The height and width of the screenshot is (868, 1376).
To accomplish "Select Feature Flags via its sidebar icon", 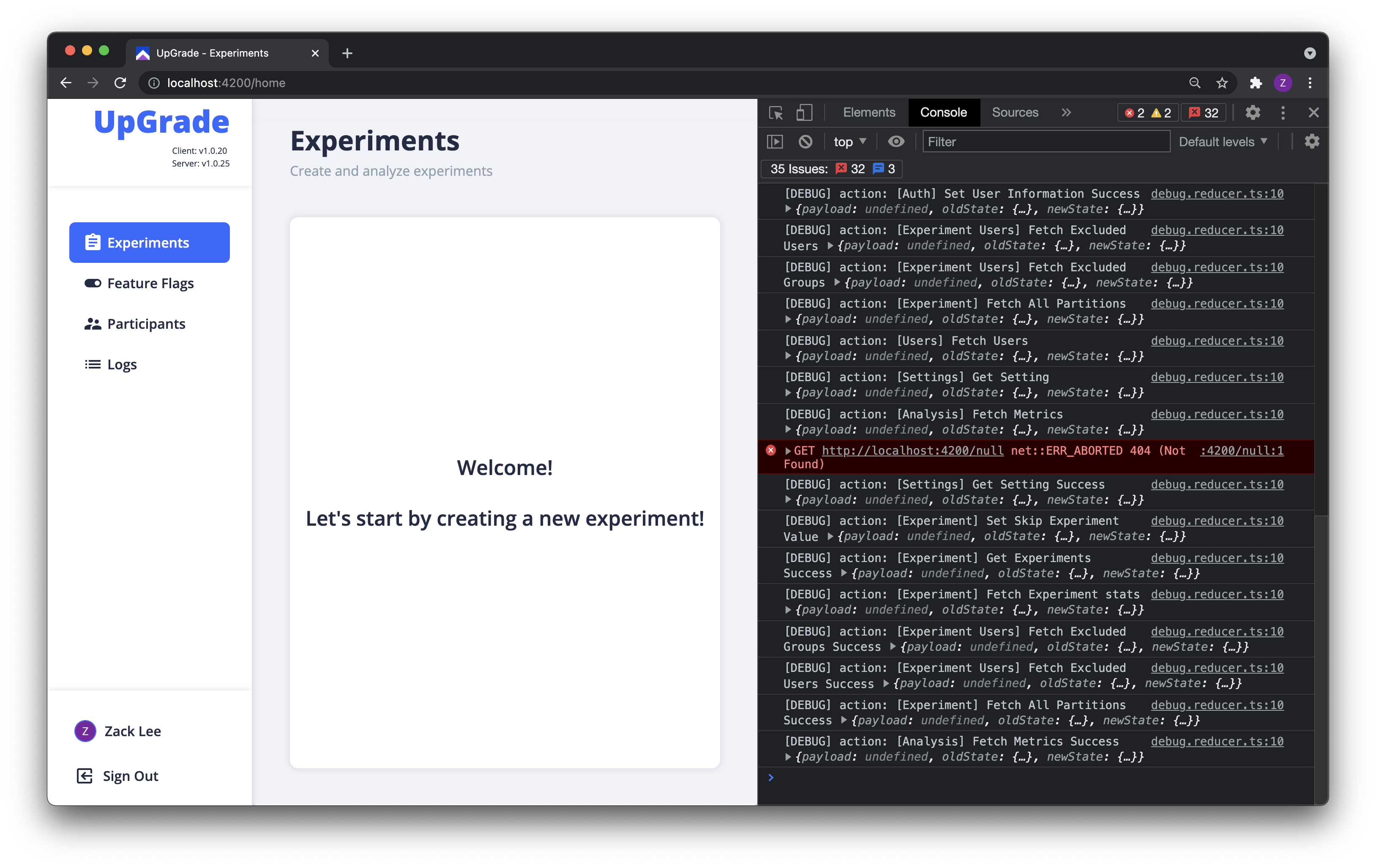I will [x=92, y=283].
